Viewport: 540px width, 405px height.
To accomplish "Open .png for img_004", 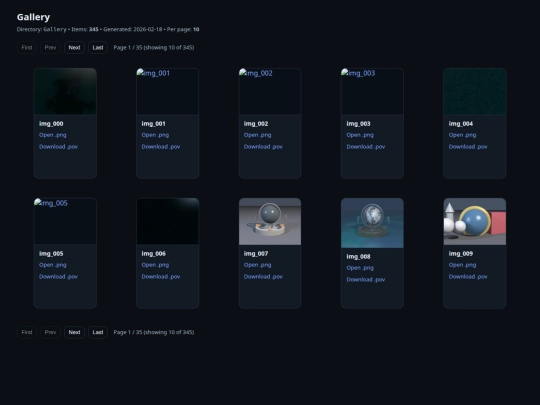I will (462, 135).
